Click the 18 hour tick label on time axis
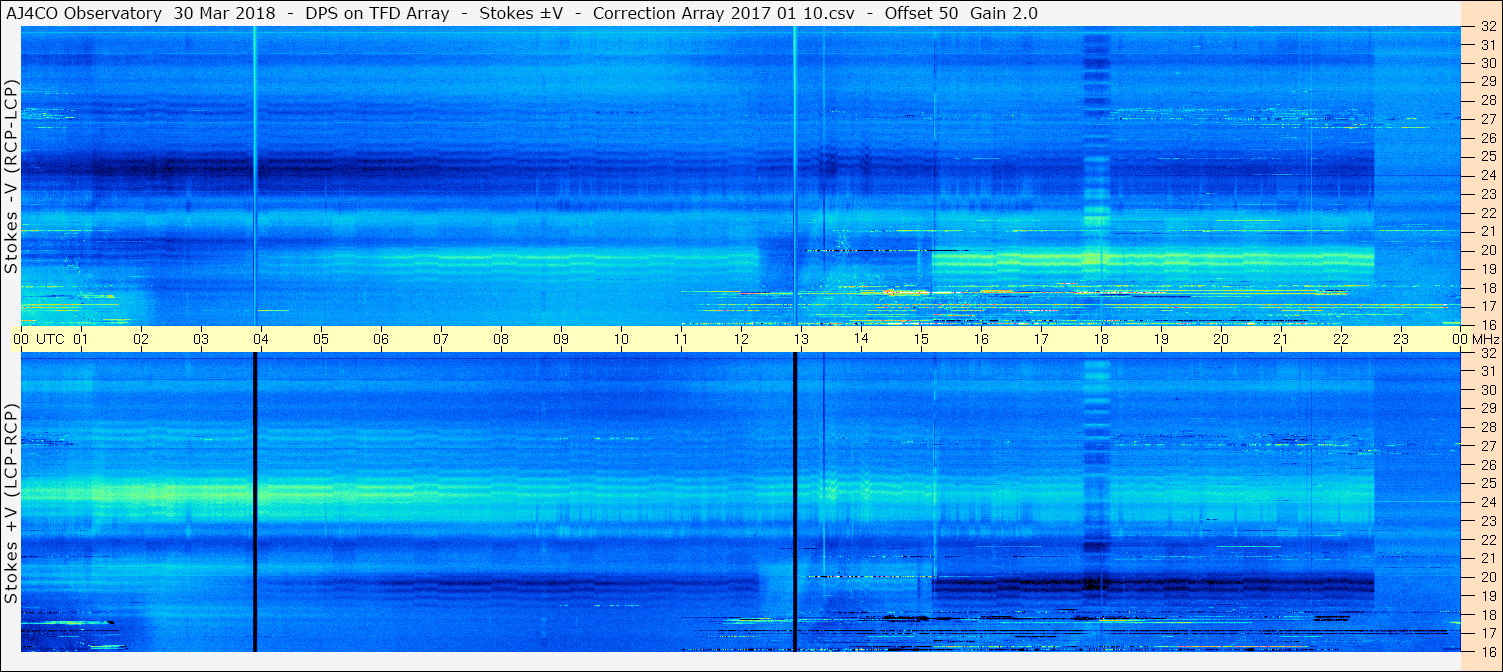Screen dimensions: 1503x672 [1101, 339]
